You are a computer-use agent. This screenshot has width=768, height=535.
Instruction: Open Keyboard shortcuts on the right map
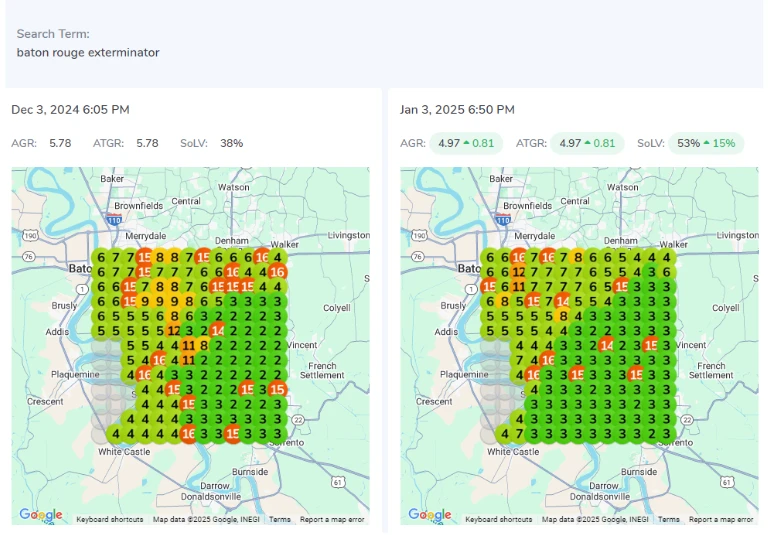[499, 519]
